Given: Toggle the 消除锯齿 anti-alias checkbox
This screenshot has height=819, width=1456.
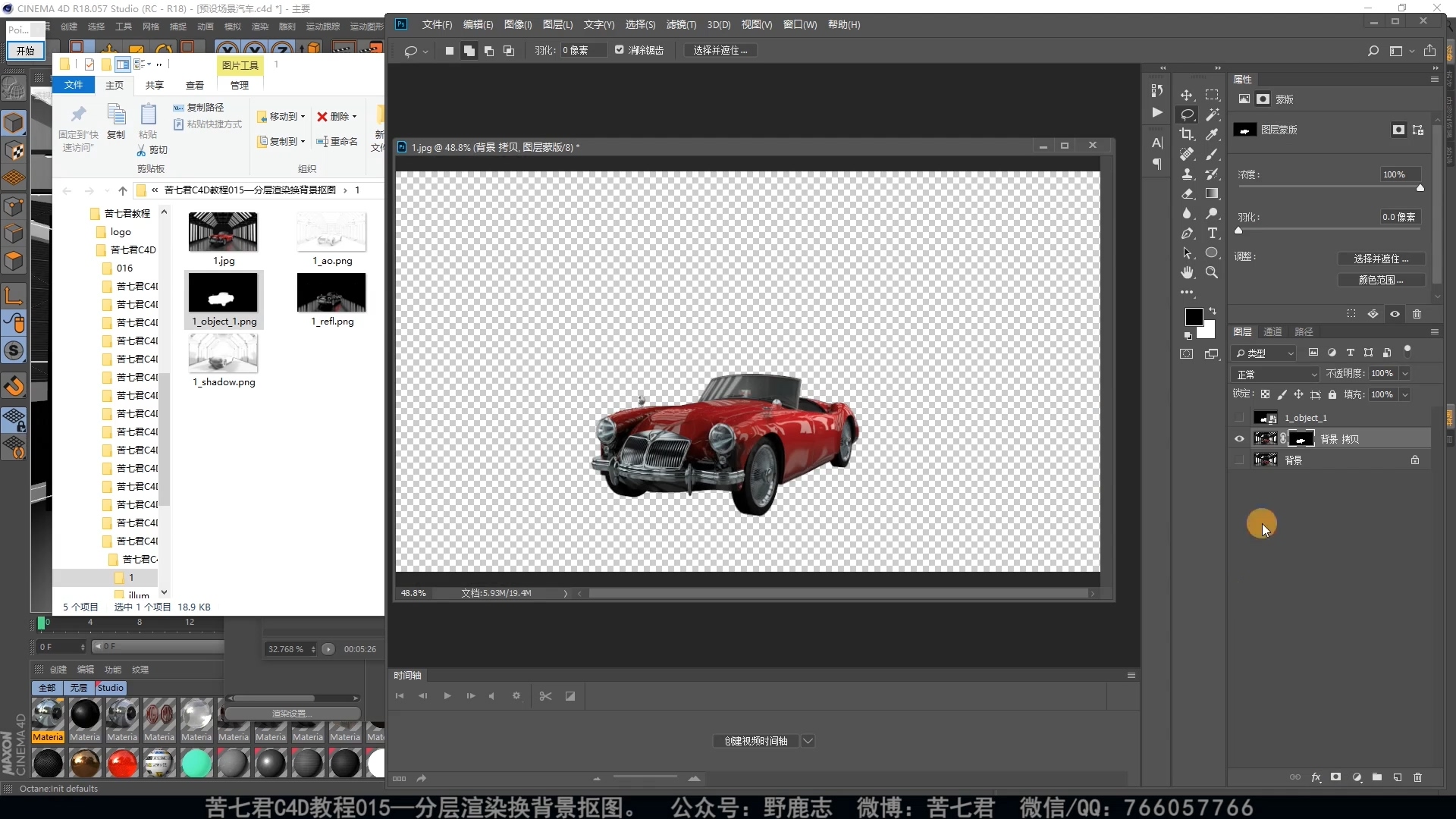Looking at the screenshot, I should [x=620, y=50].
